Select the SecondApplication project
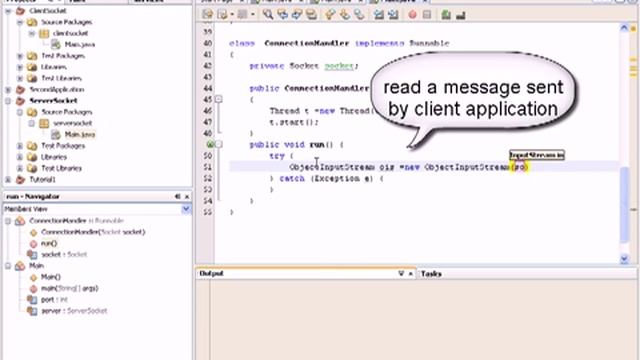 point(56,89)
